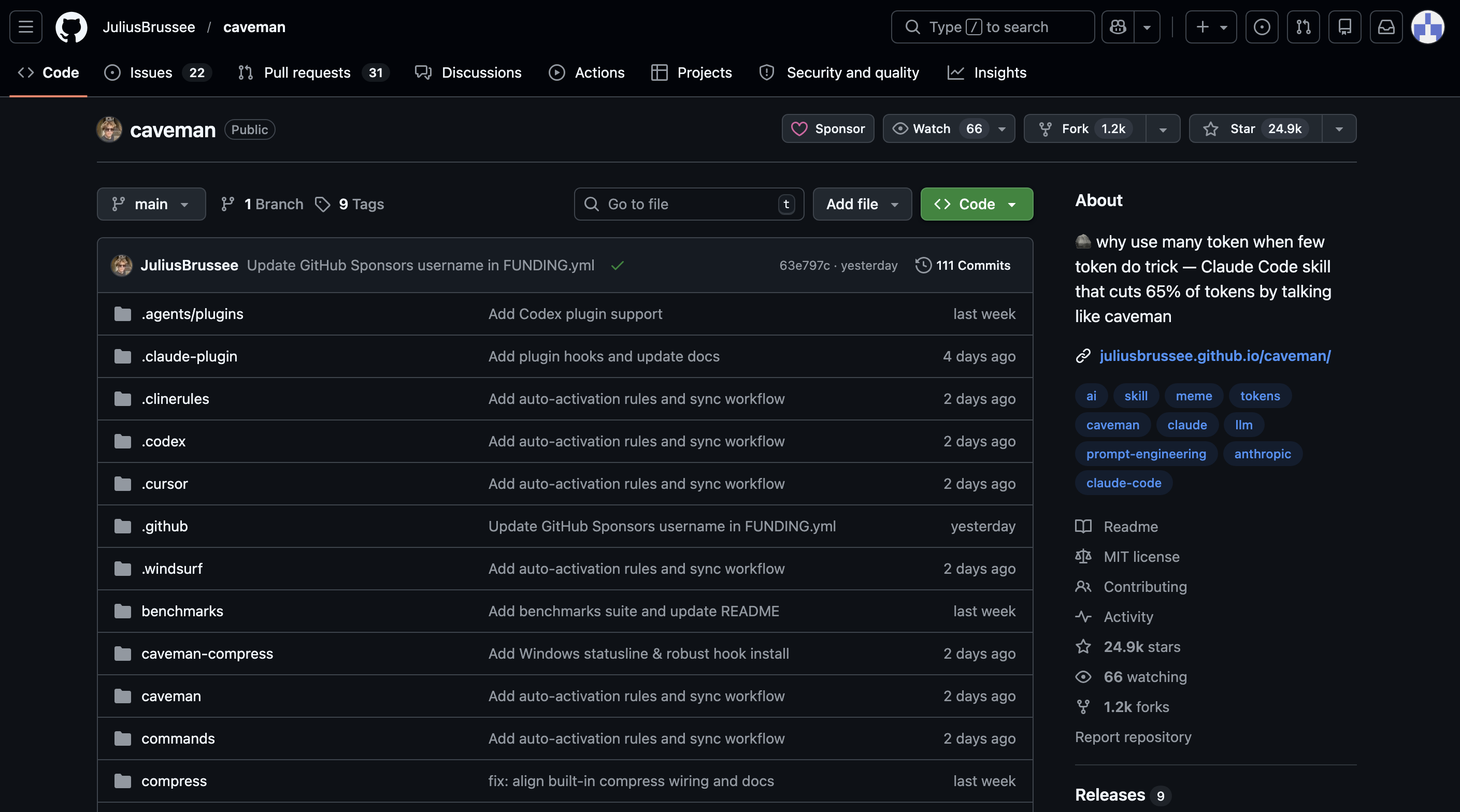
Task: Click the prompt-engineering topic tag
Action: coord(1146,454)
